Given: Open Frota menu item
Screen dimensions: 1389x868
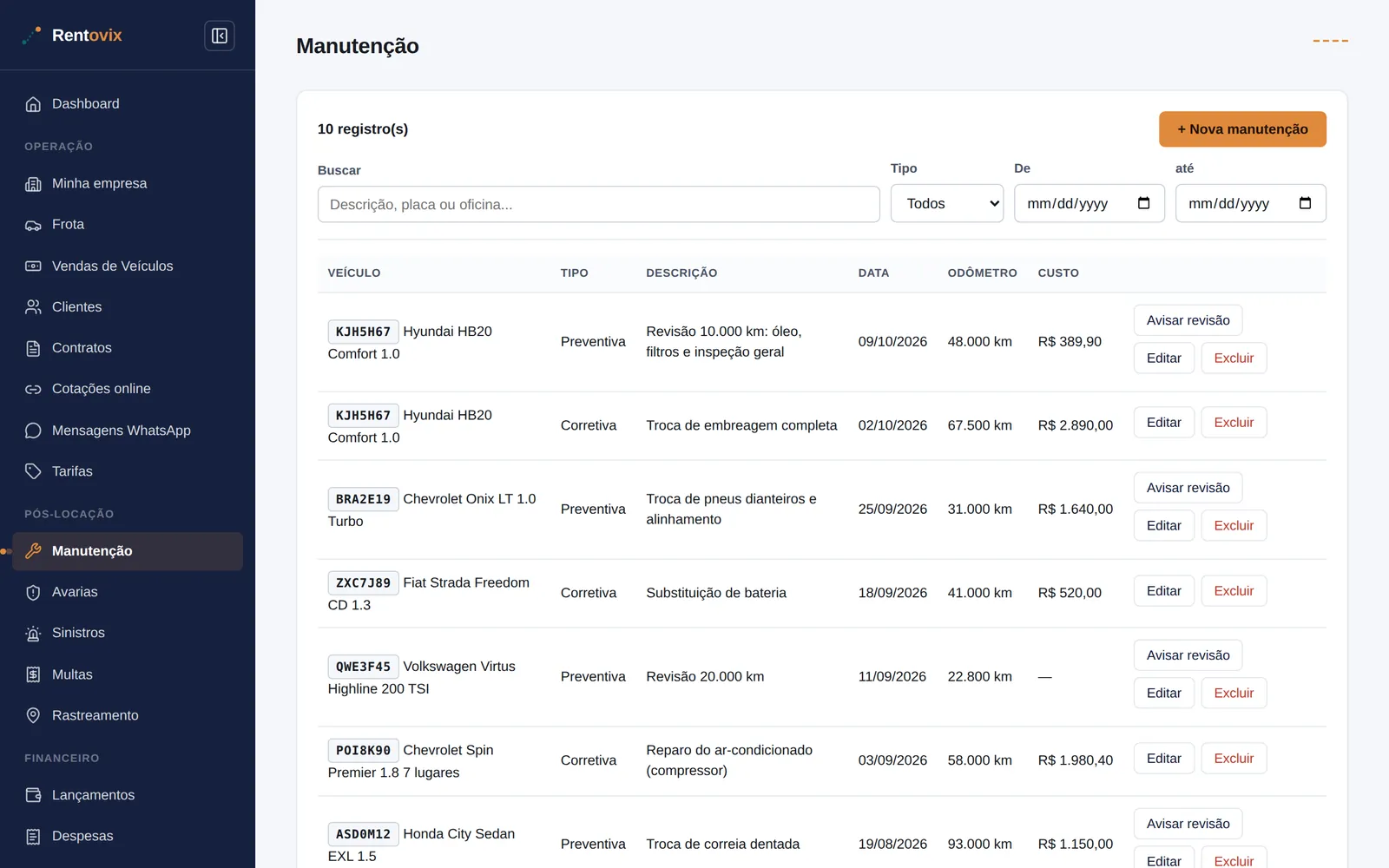Looking at the screenshot, I should (128, 225).
